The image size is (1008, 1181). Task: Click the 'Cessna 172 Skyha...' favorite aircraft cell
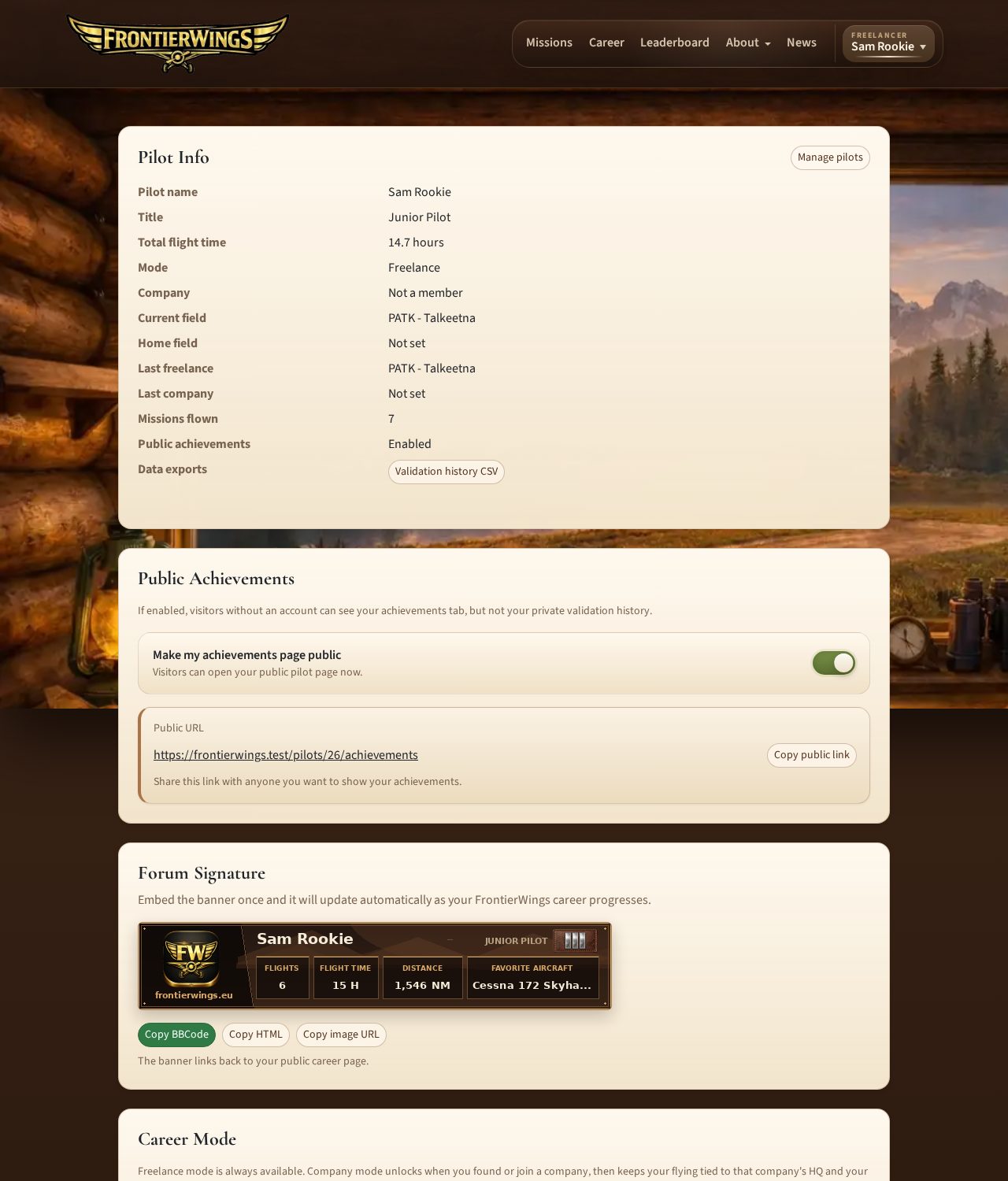532,978
